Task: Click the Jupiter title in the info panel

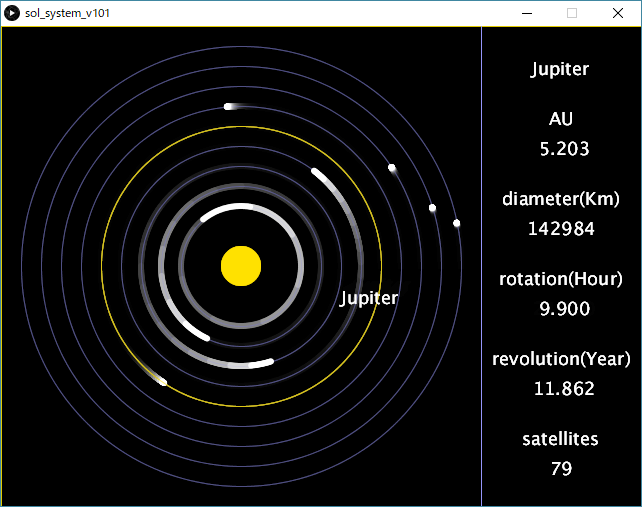Action: [560, 69]
